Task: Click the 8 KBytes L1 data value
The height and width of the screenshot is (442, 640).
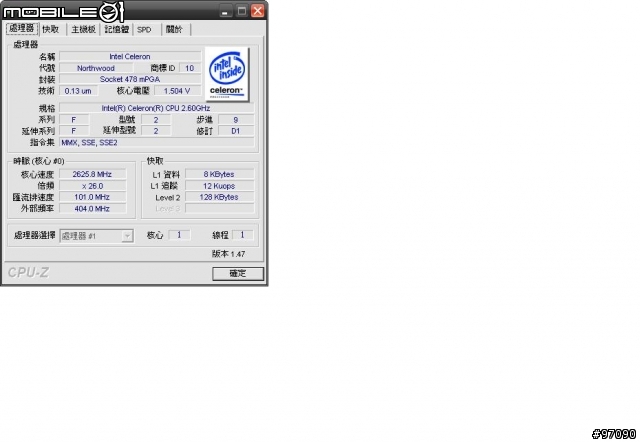Action: tap(219, 174)
